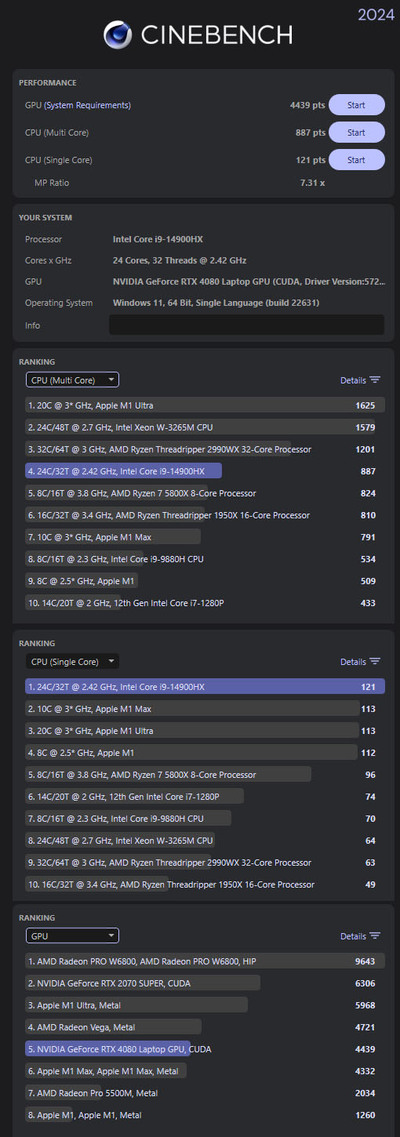Click the filter icon beside Details in GPU ranking
400x1137 pixels.
tap(375, 936)
